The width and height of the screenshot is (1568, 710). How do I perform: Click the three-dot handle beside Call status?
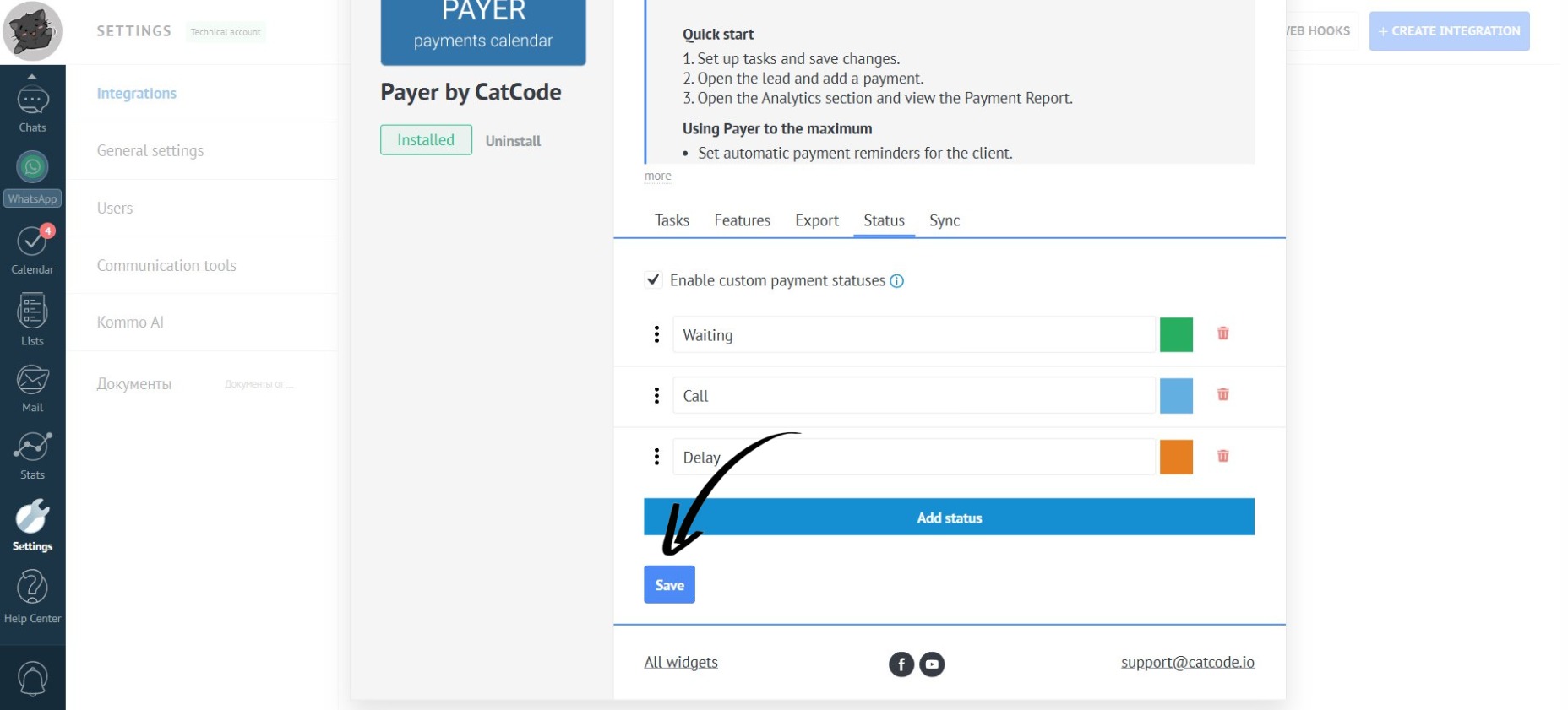pos(656,395)
